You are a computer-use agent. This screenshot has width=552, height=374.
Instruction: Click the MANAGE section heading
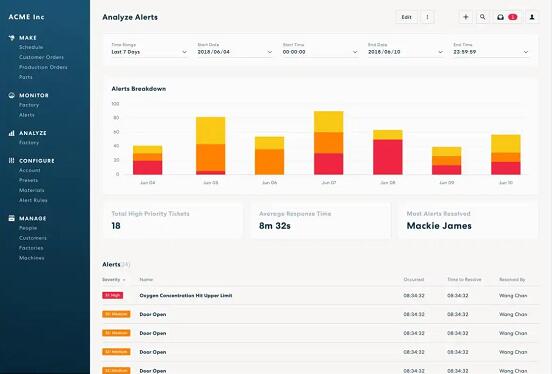pos(32,218)
